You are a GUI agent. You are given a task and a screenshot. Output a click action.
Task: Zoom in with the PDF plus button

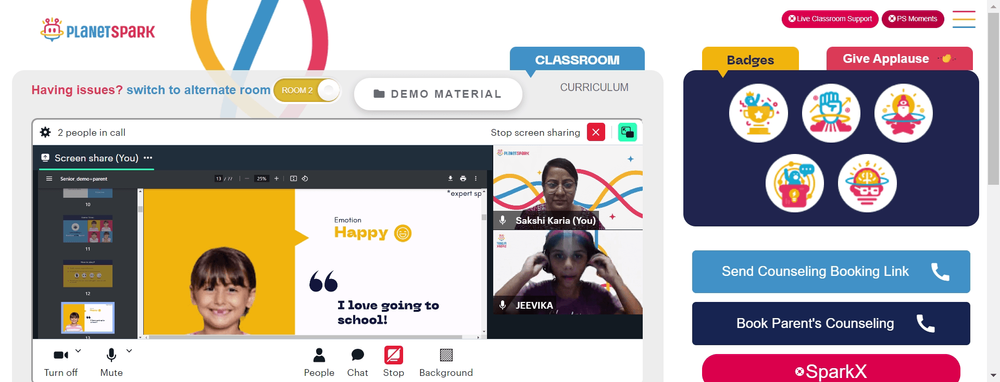tap(276, 179)
